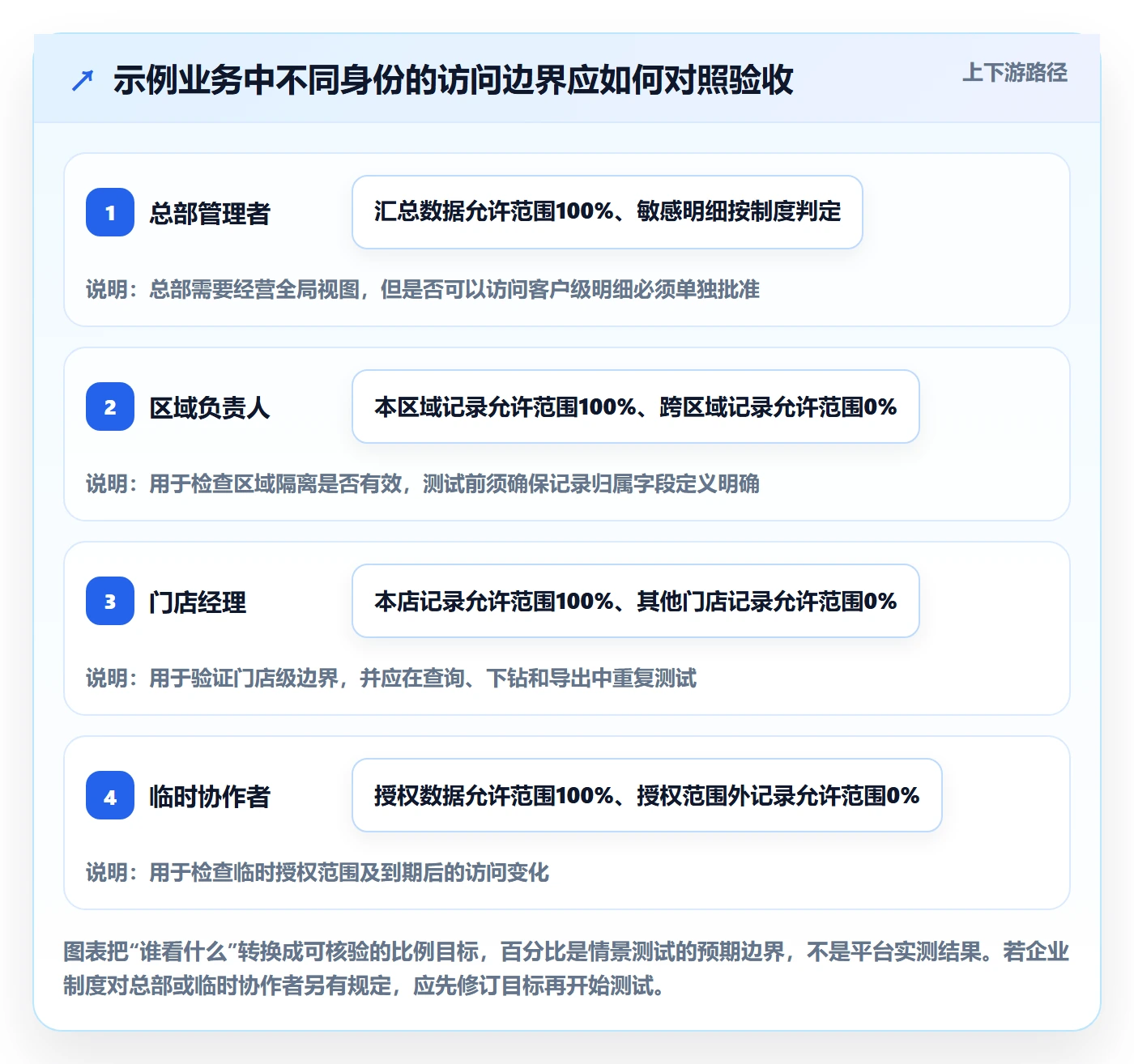Image resolution: width=1134 pixels, height=1064 pixels.
Task: Select the 门店经理 role label
Action: pyautogui.click(x=198, y=602)
